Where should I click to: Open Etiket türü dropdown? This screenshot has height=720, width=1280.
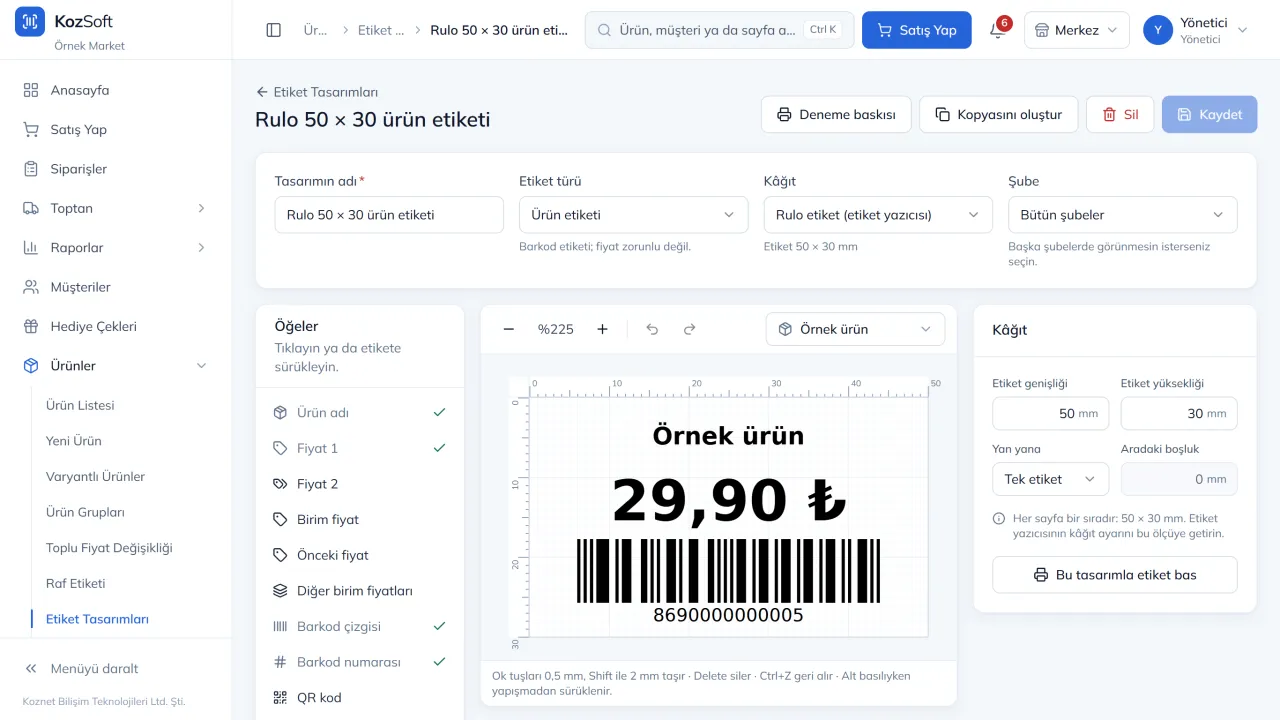633,215
